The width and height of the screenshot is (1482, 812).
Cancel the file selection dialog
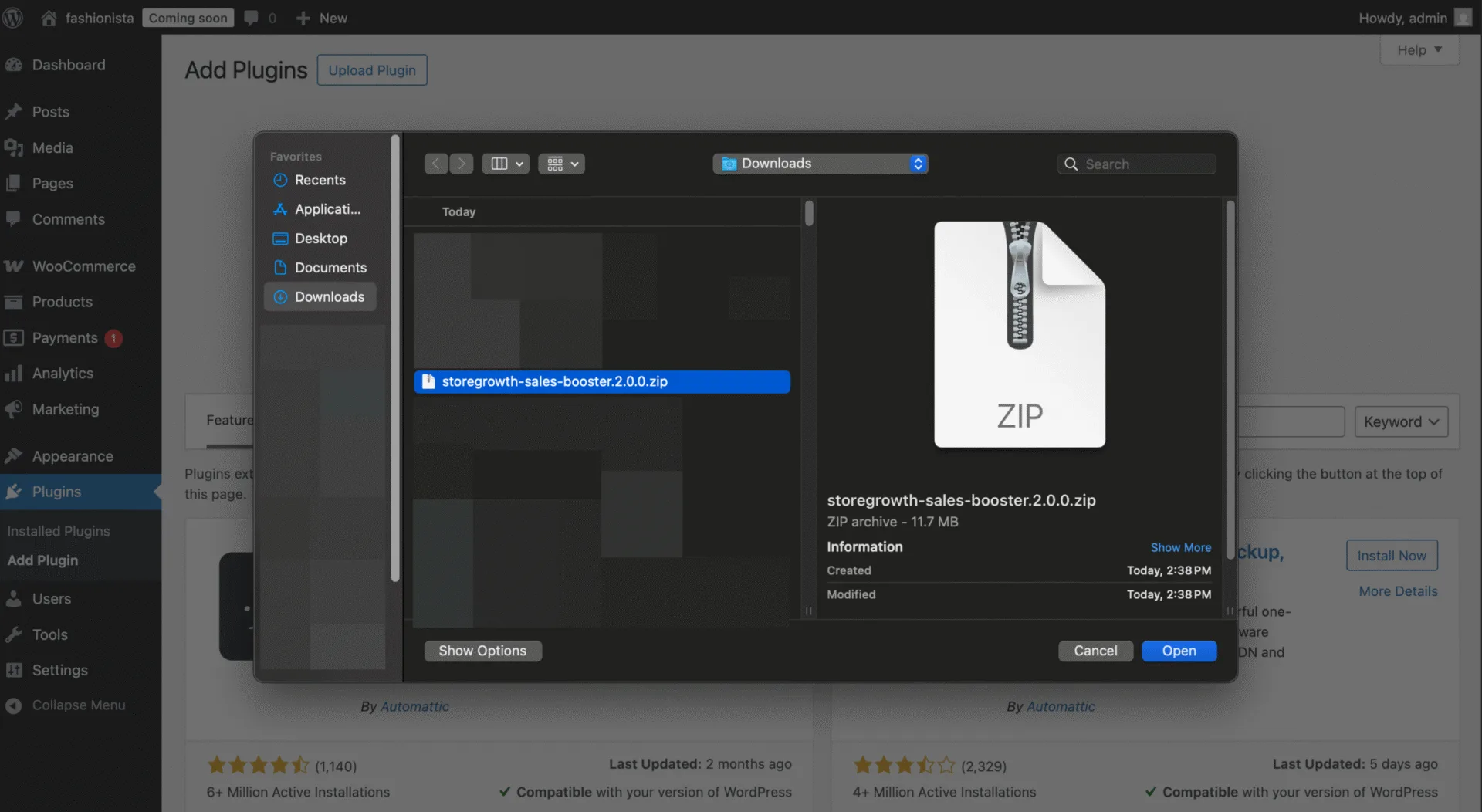click(x=1095, y=651)
